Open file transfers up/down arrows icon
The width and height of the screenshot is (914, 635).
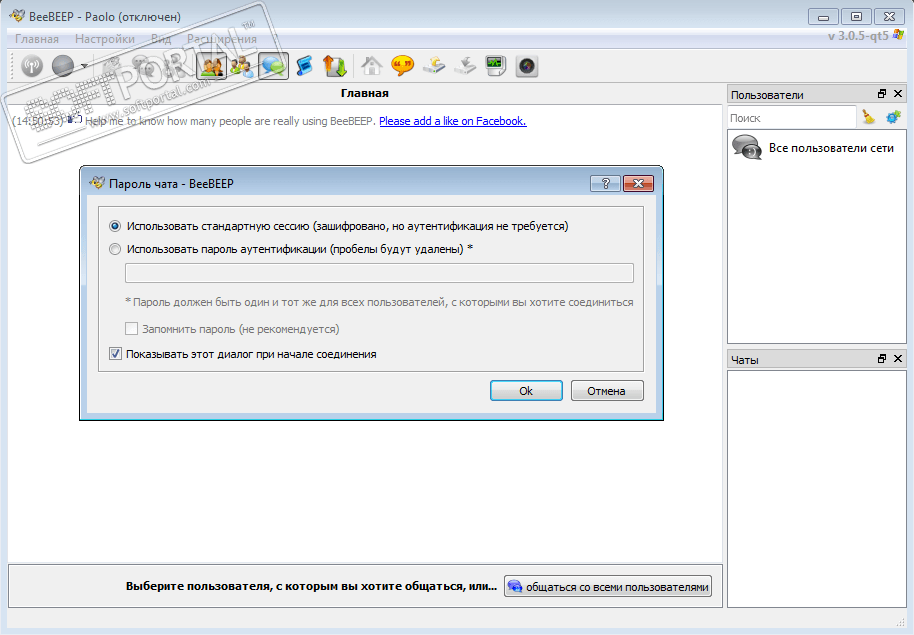pos(335,66)
